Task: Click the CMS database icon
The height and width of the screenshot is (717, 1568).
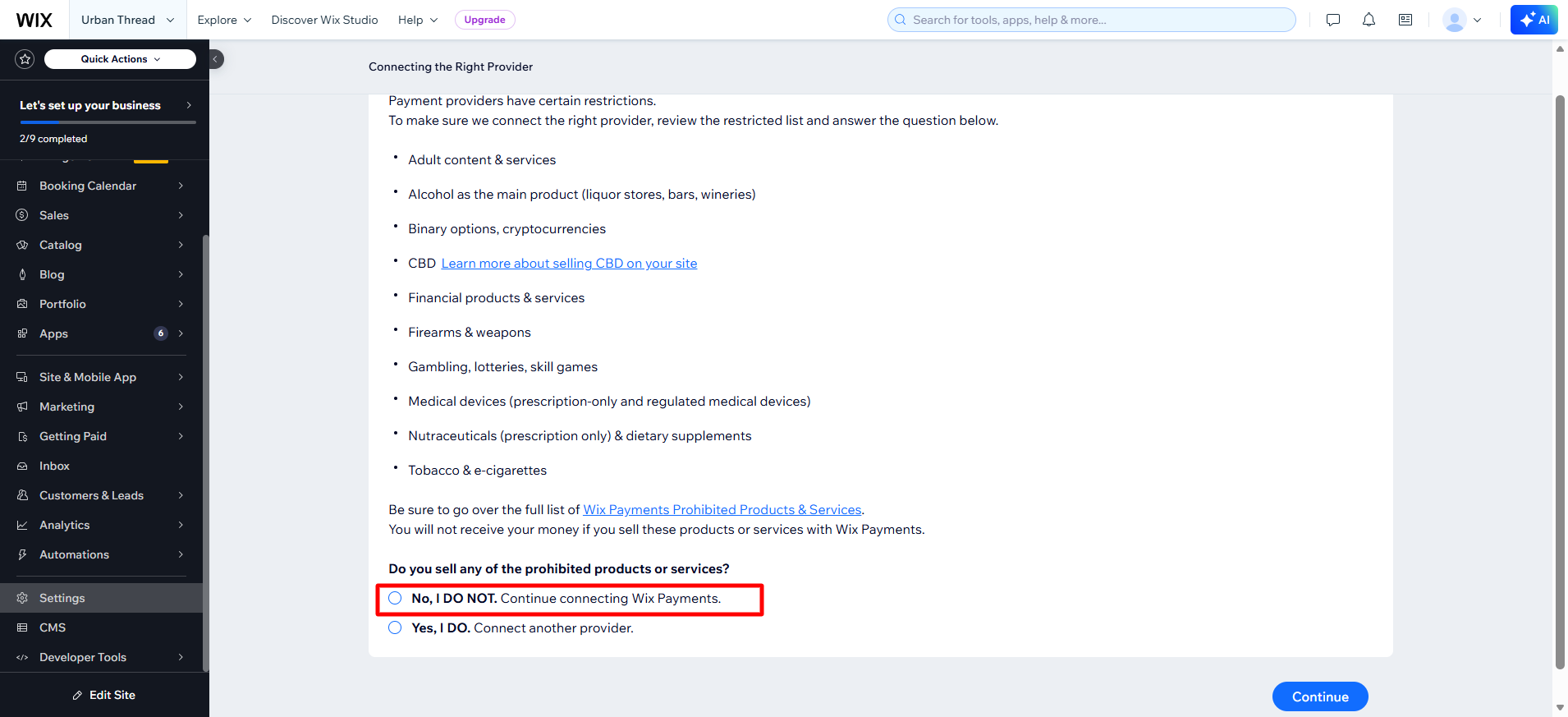Action: coord(22,627)
